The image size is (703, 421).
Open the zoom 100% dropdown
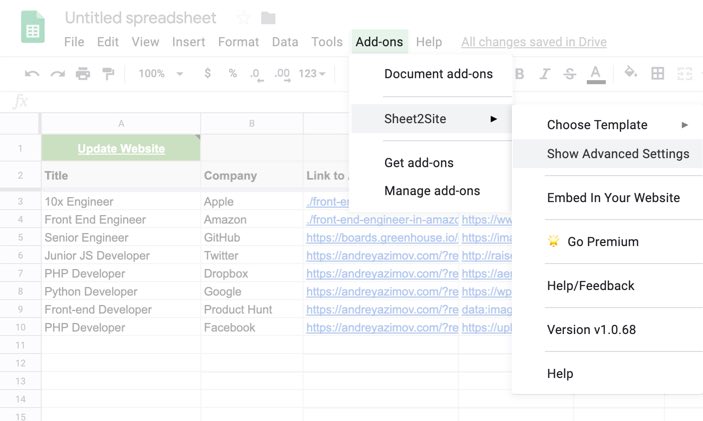pos(161,74)
